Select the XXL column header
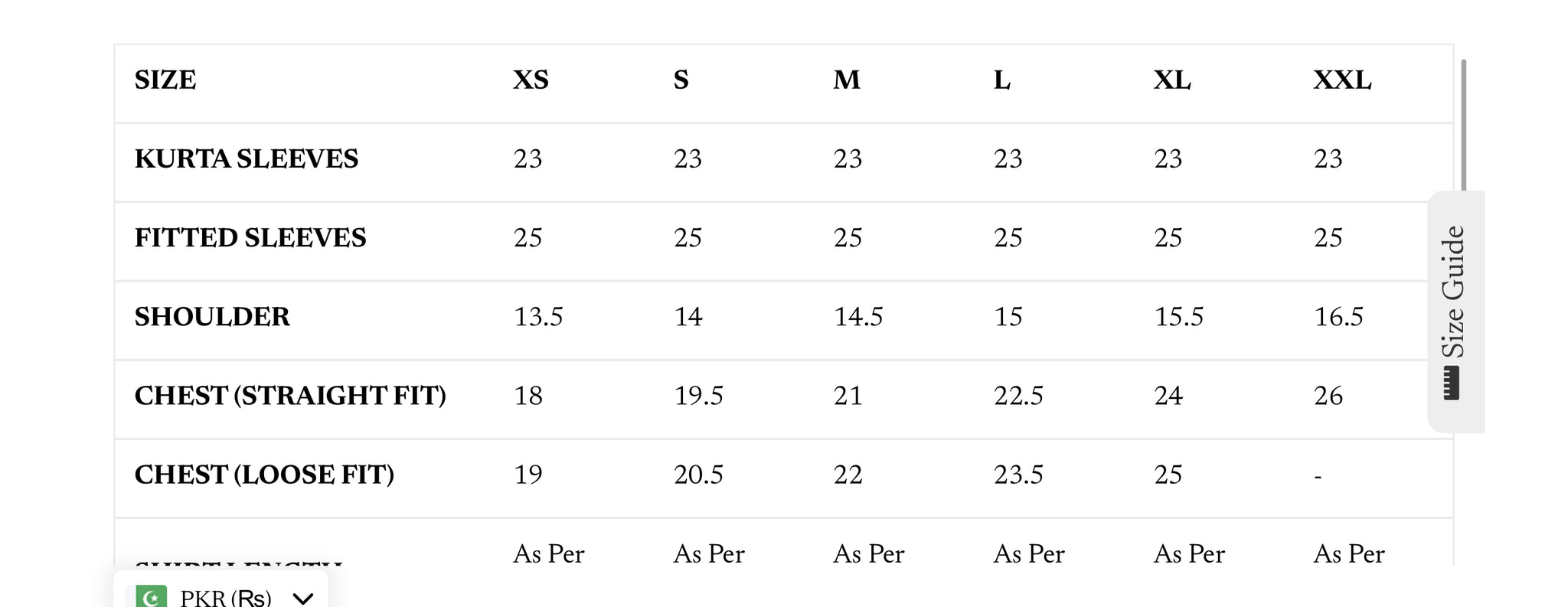The height and width of the screenshot is (607, 1568). pyautogui.click(x=1342, y=80)
